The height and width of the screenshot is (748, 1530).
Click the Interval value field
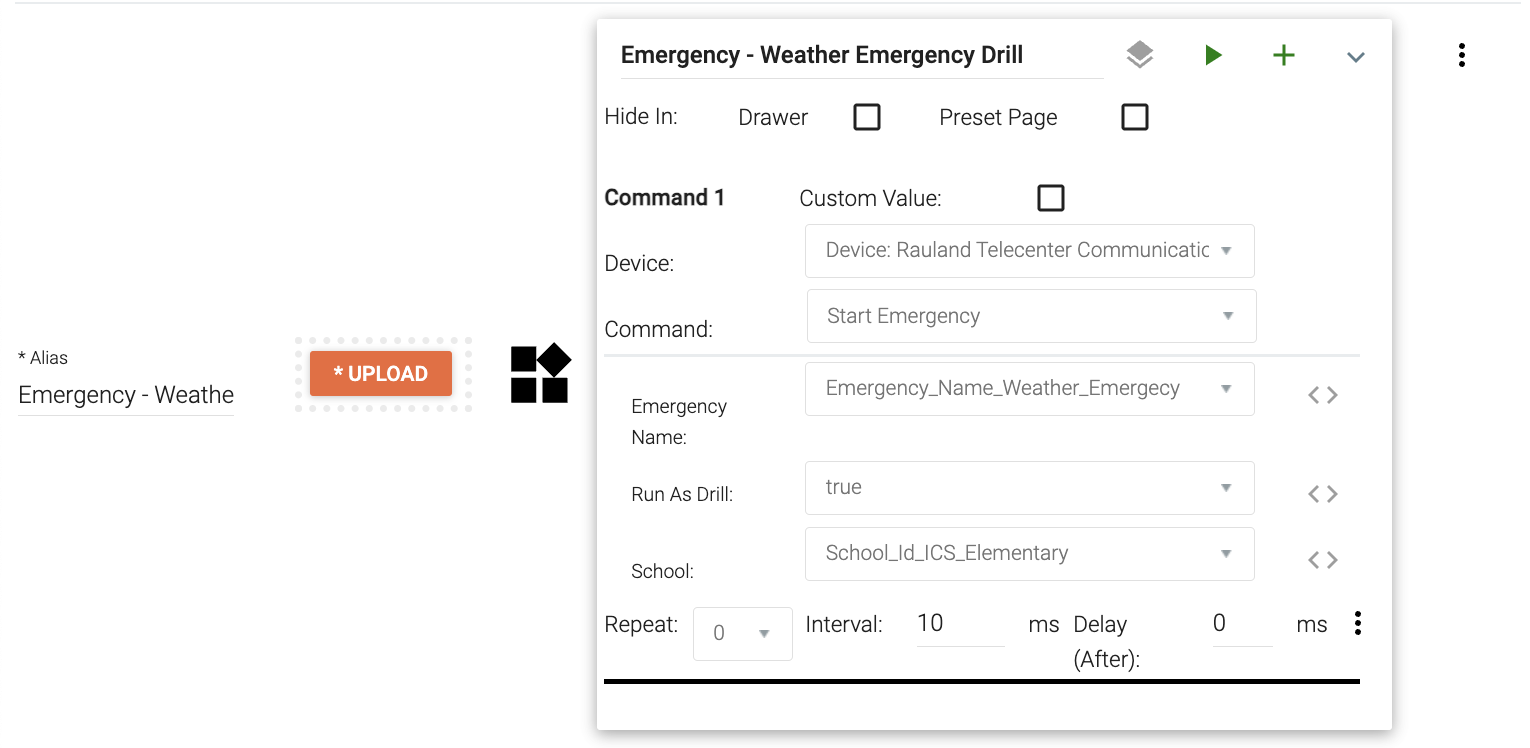(x=960, y=624)
